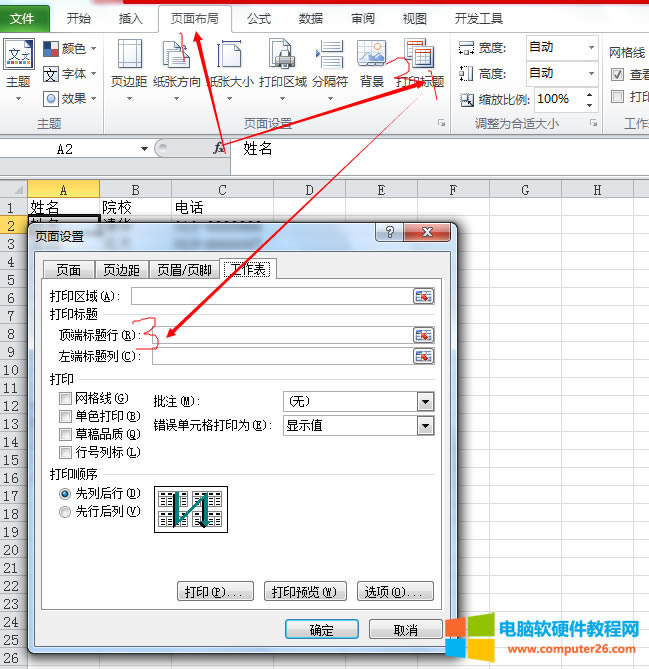The width and height of the screenshot is (649, 669).
Task: Toggle Draft quality (草稿品质) checkbox
Action: (65, 434)
